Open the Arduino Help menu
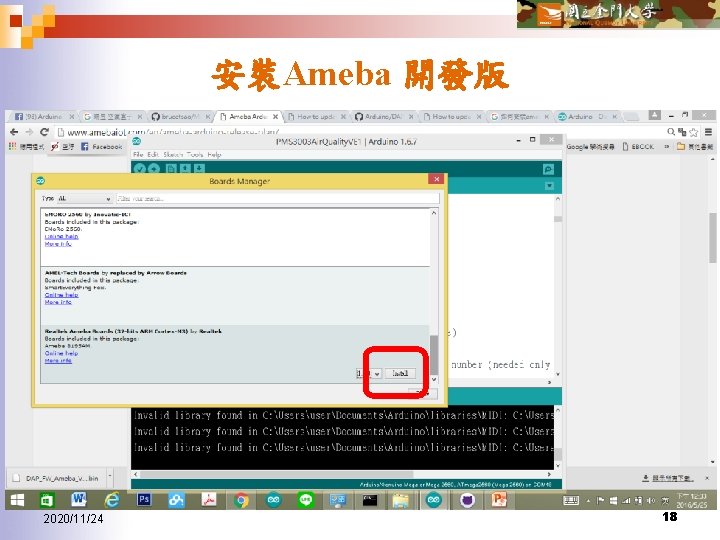Viewport: 720px width, 540px height. click(x=214, y=155)
